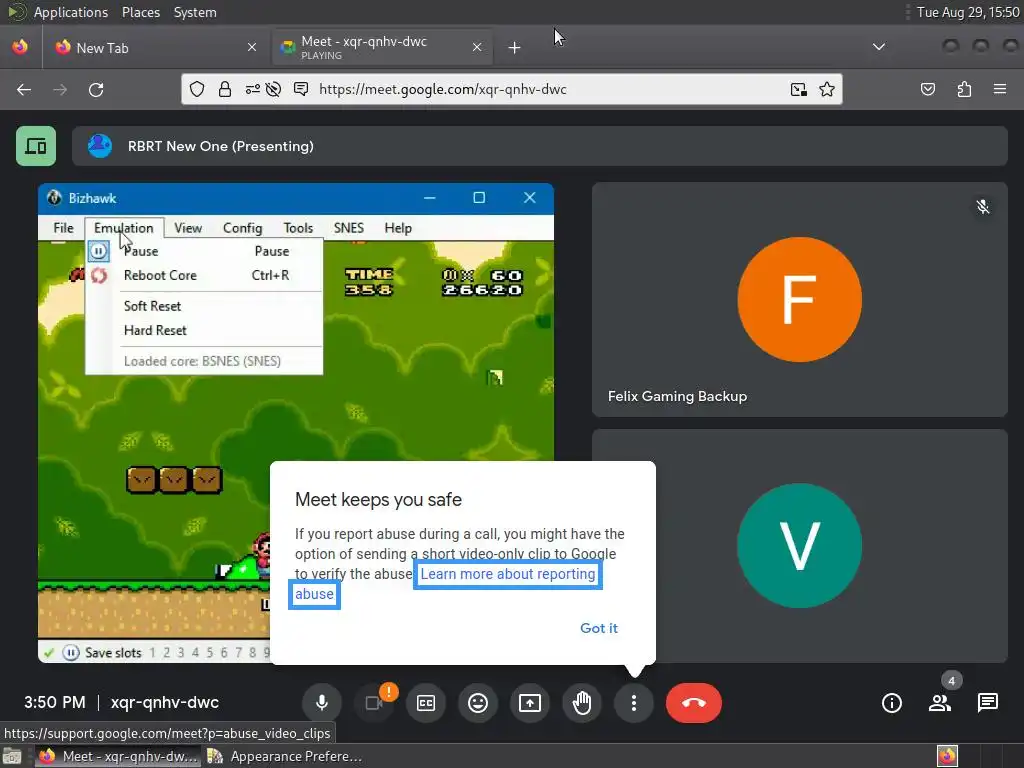This screenshot has height=768, width=1024.
Task: Select the V participant avatar tile
Action: click(799, 546)
